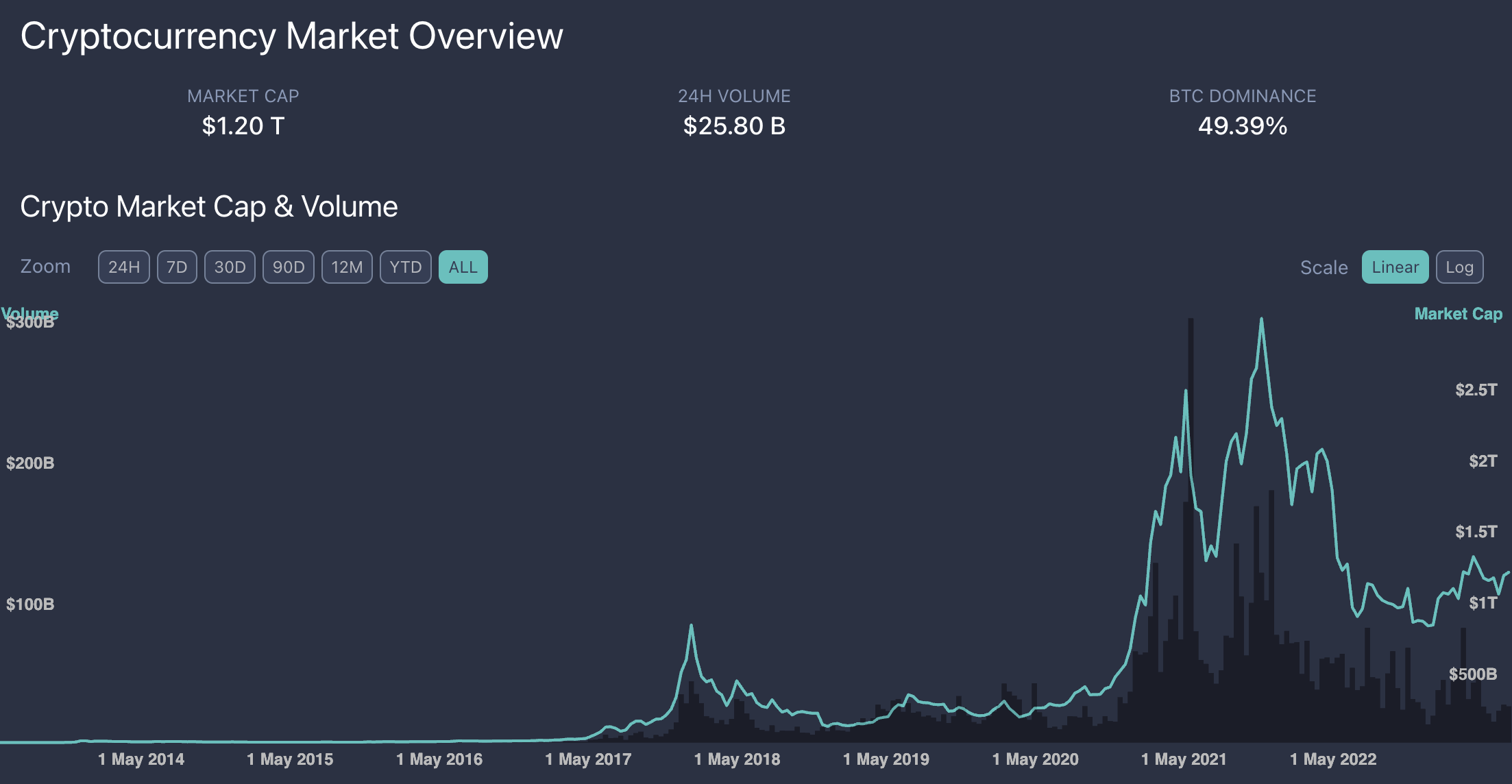This screenshot has width=1512, height=784.
Task: Click the early-2018 market cap peak
Action: click(691, 626)
